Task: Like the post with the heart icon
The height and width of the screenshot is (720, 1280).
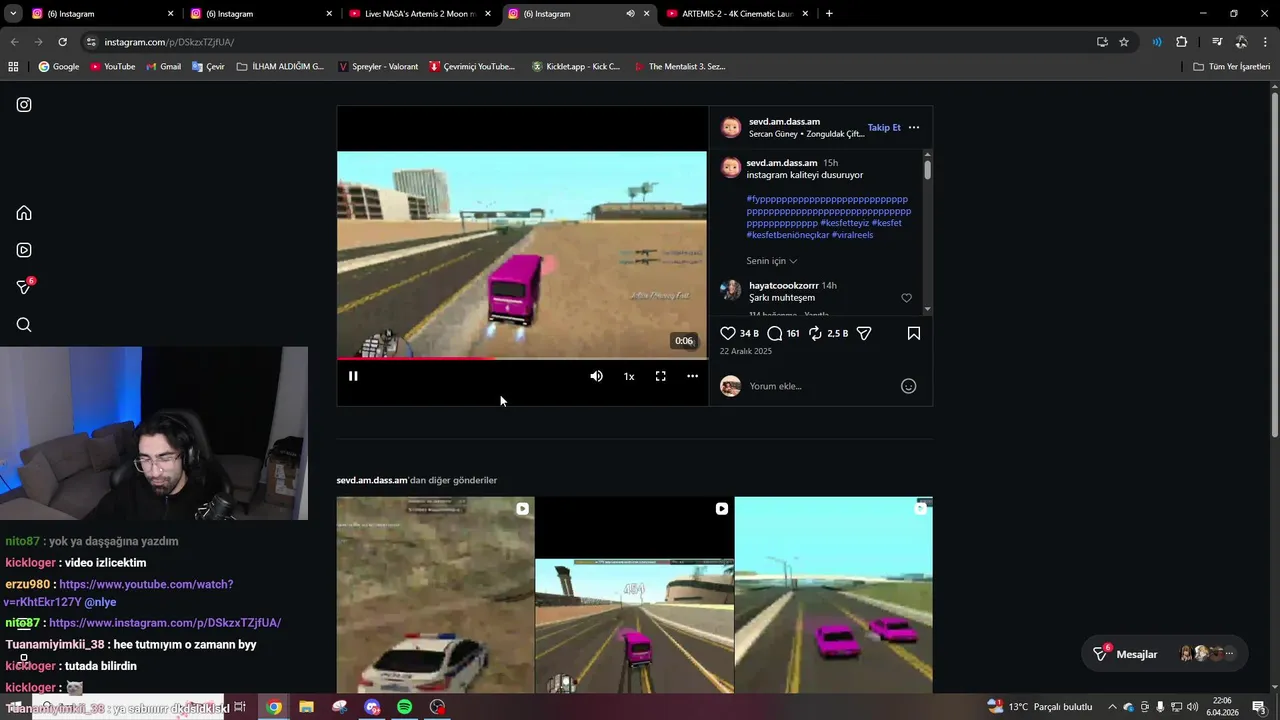Action: (728, 333)
